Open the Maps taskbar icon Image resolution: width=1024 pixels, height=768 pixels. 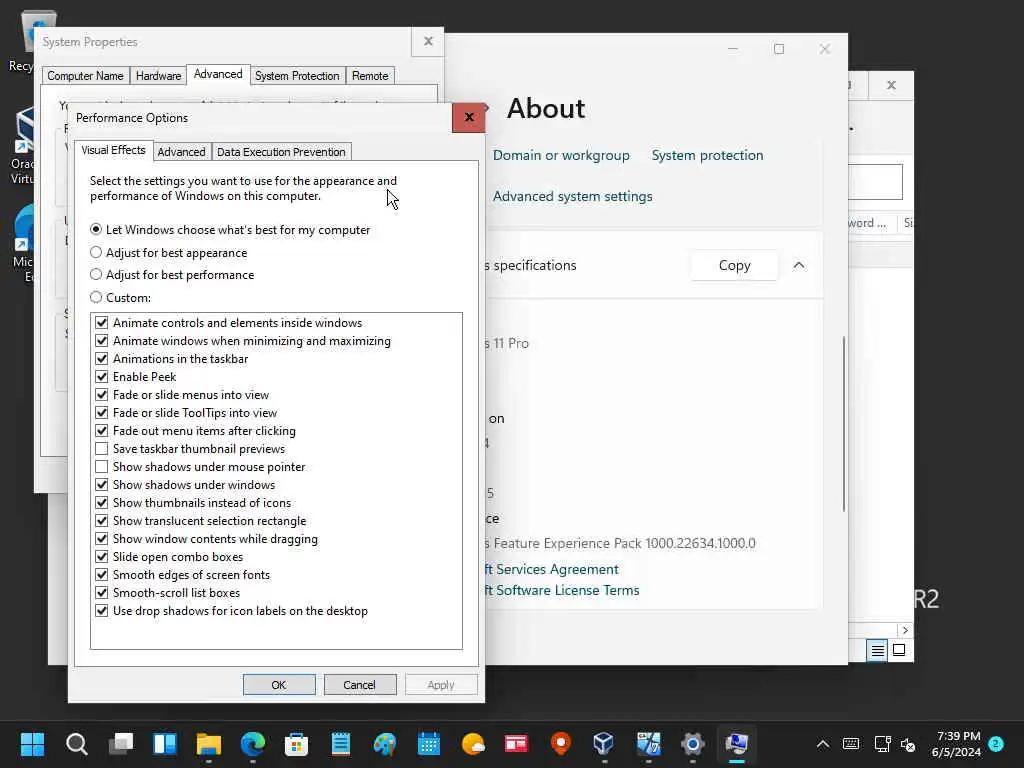click(560, 744)
